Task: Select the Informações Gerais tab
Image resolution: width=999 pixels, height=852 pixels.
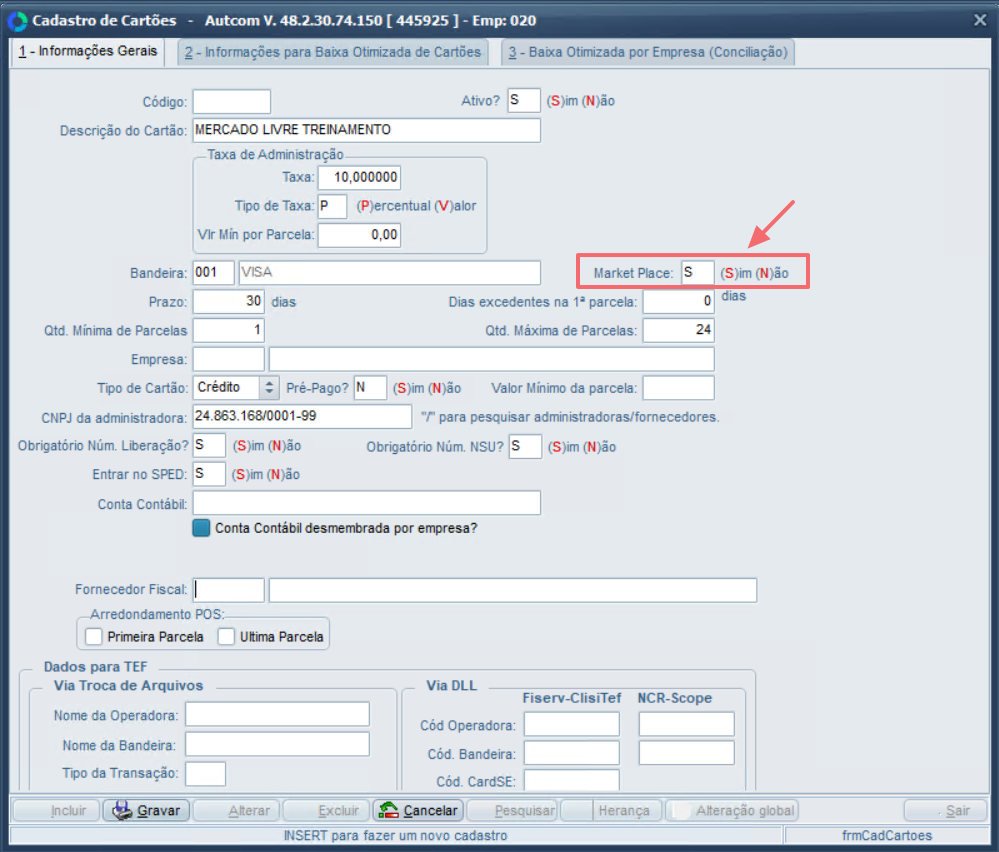Action: click(x=87, y=52)
